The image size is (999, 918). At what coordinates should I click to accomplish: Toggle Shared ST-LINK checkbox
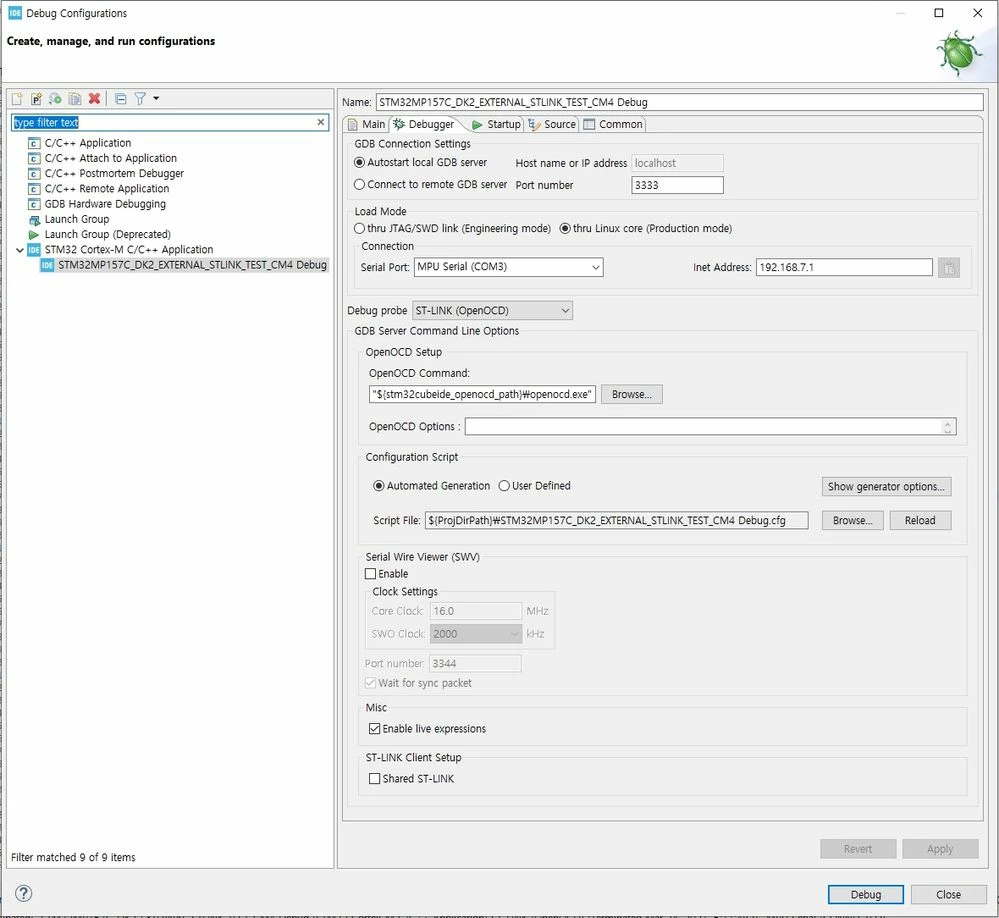click(x=375, y=779)
